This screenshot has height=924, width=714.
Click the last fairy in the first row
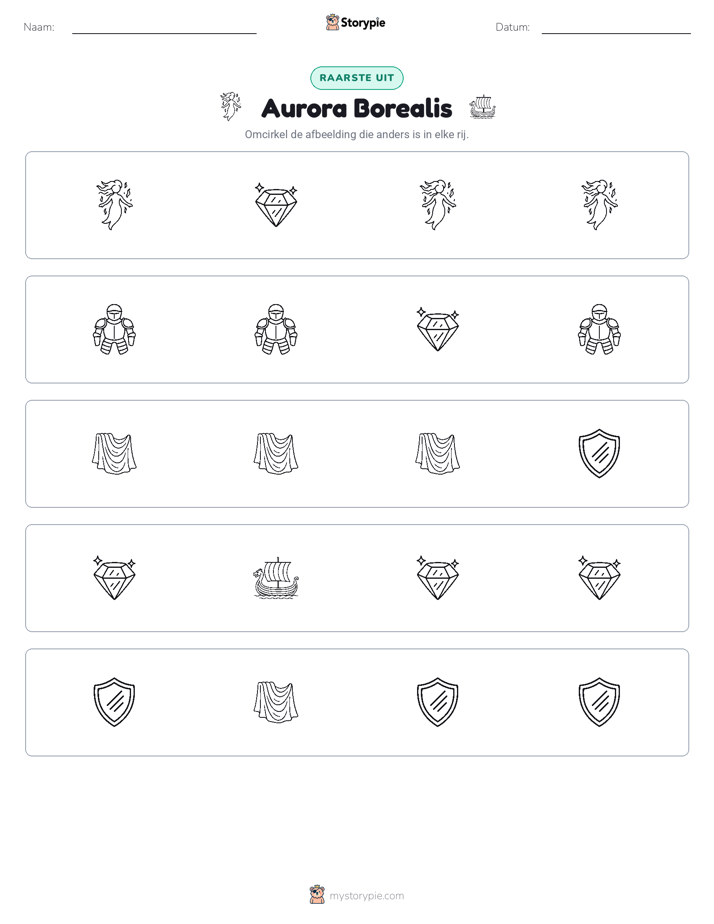(x=599, y=204)
